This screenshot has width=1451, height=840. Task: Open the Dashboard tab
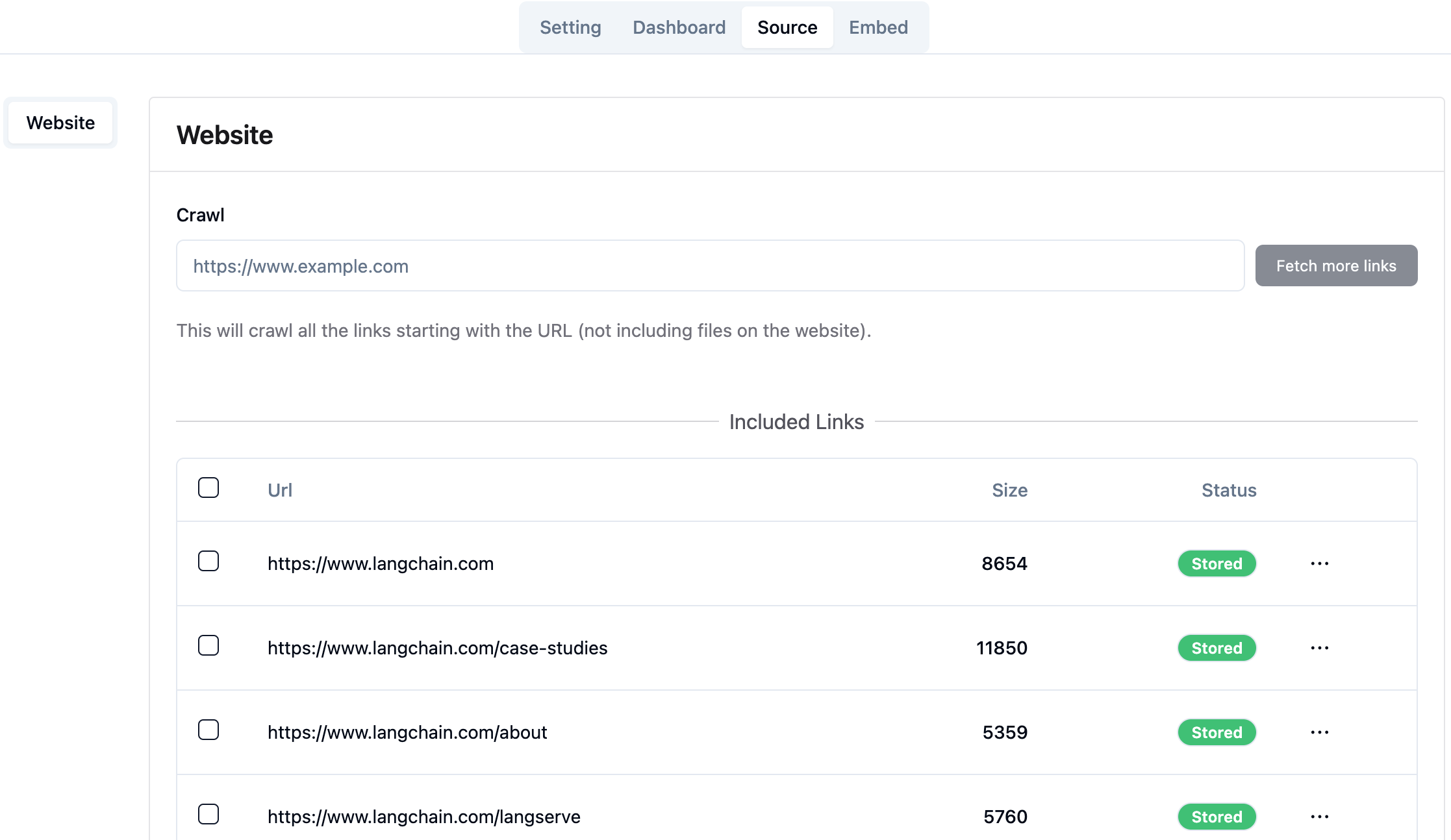click(679, 27)
